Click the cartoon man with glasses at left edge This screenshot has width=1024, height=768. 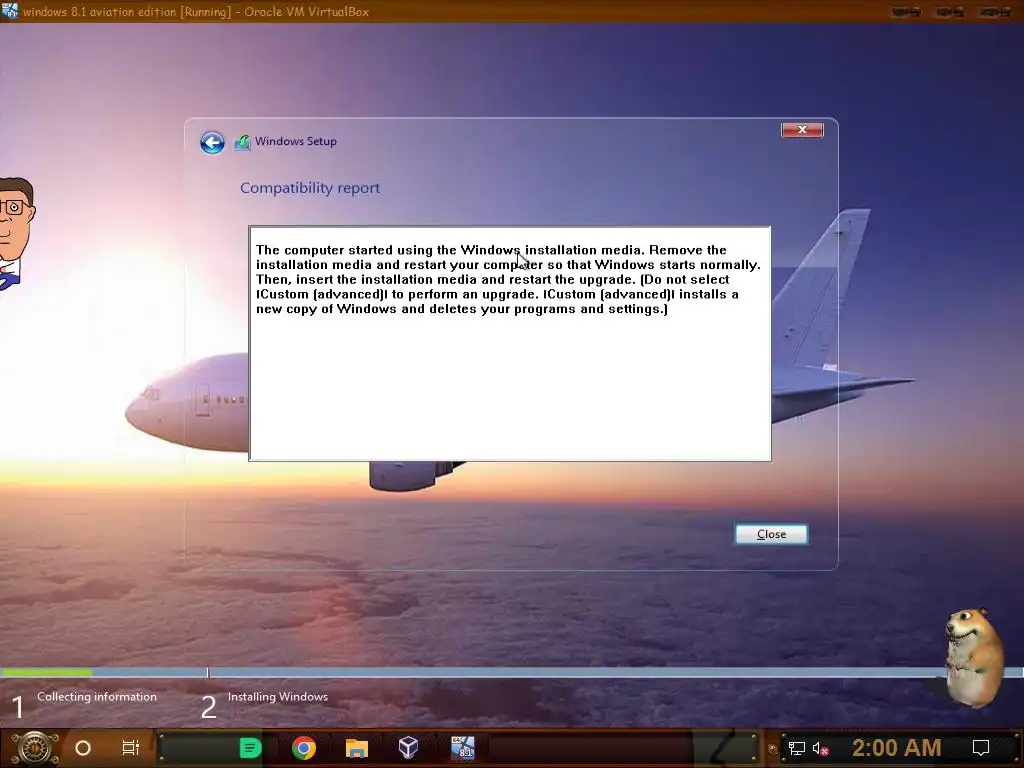coord(16,233)
